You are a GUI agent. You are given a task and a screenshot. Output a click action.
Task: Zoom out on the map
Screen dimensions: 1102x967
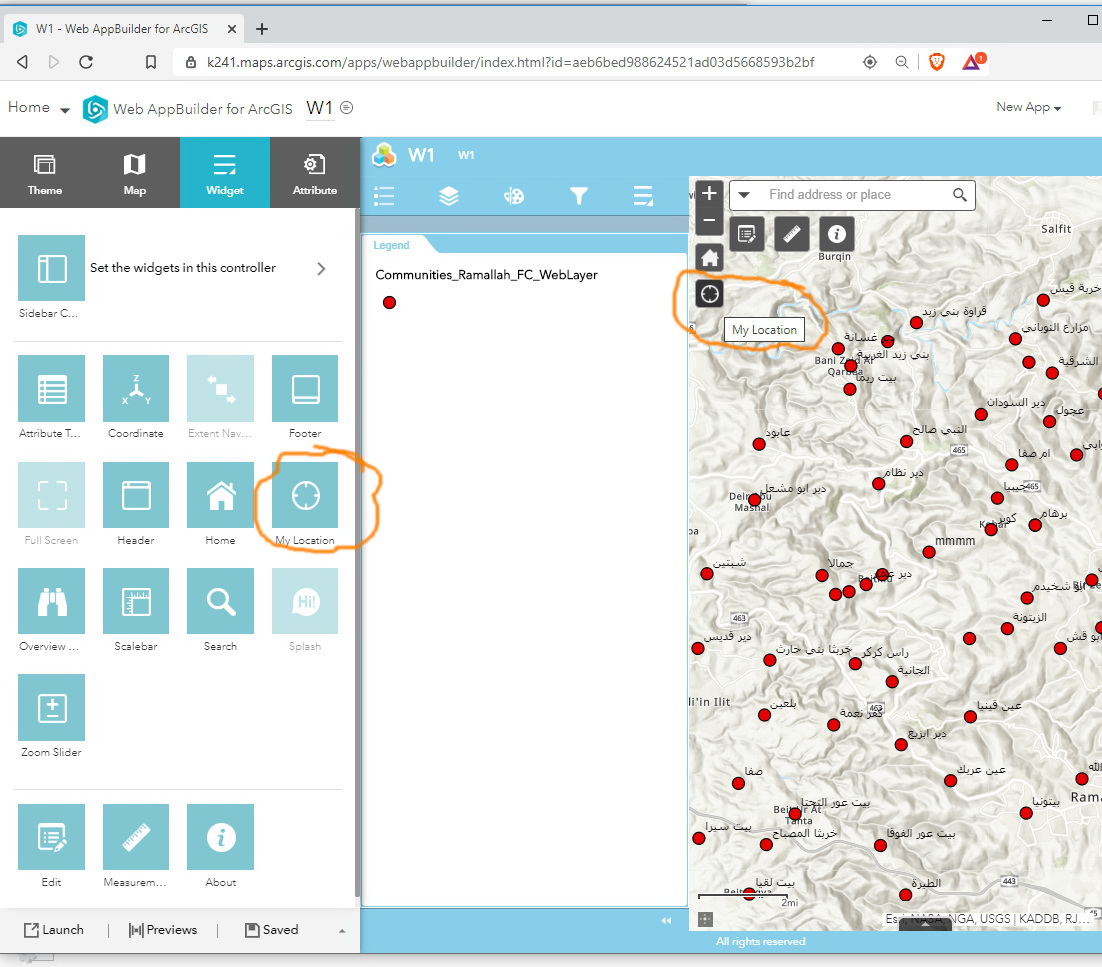click(709, 221)
